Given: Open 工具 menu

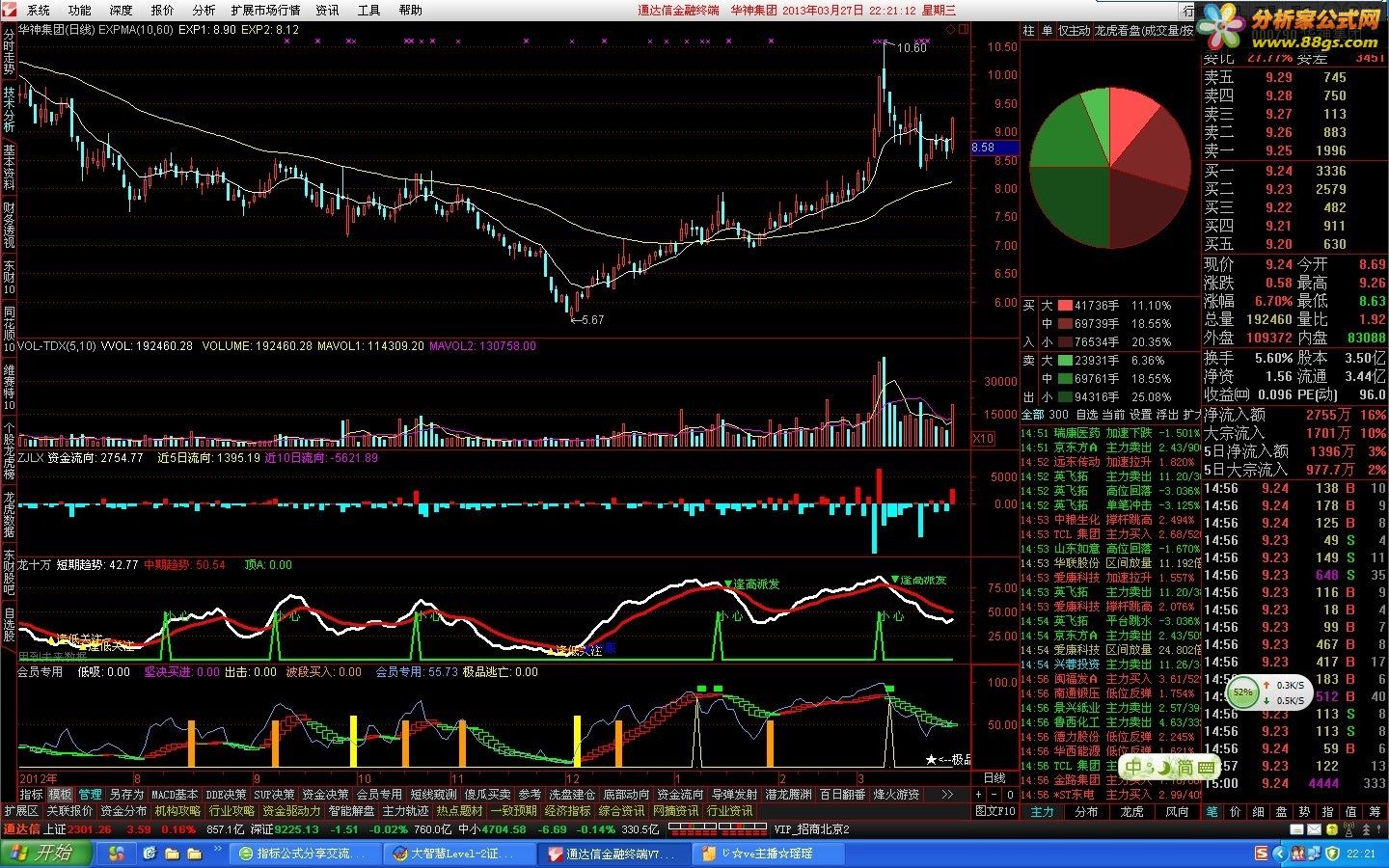Looking at the screenshot, I should (x=368, y=10).
